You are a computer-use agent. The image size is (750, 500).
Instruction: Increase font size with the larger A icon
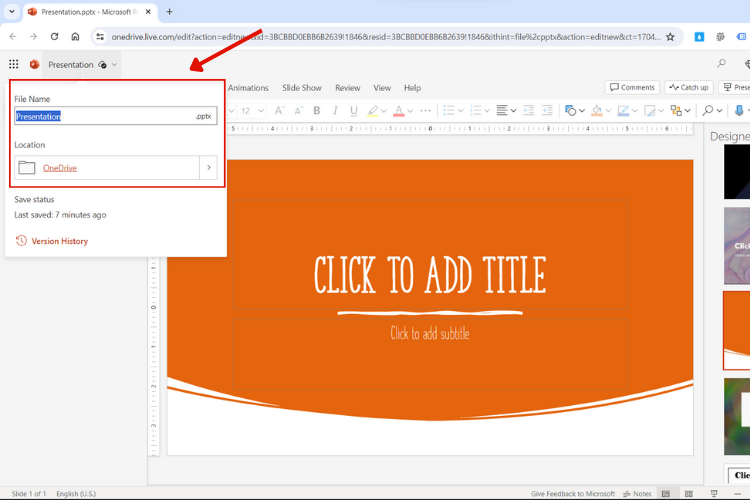point(280,111)
